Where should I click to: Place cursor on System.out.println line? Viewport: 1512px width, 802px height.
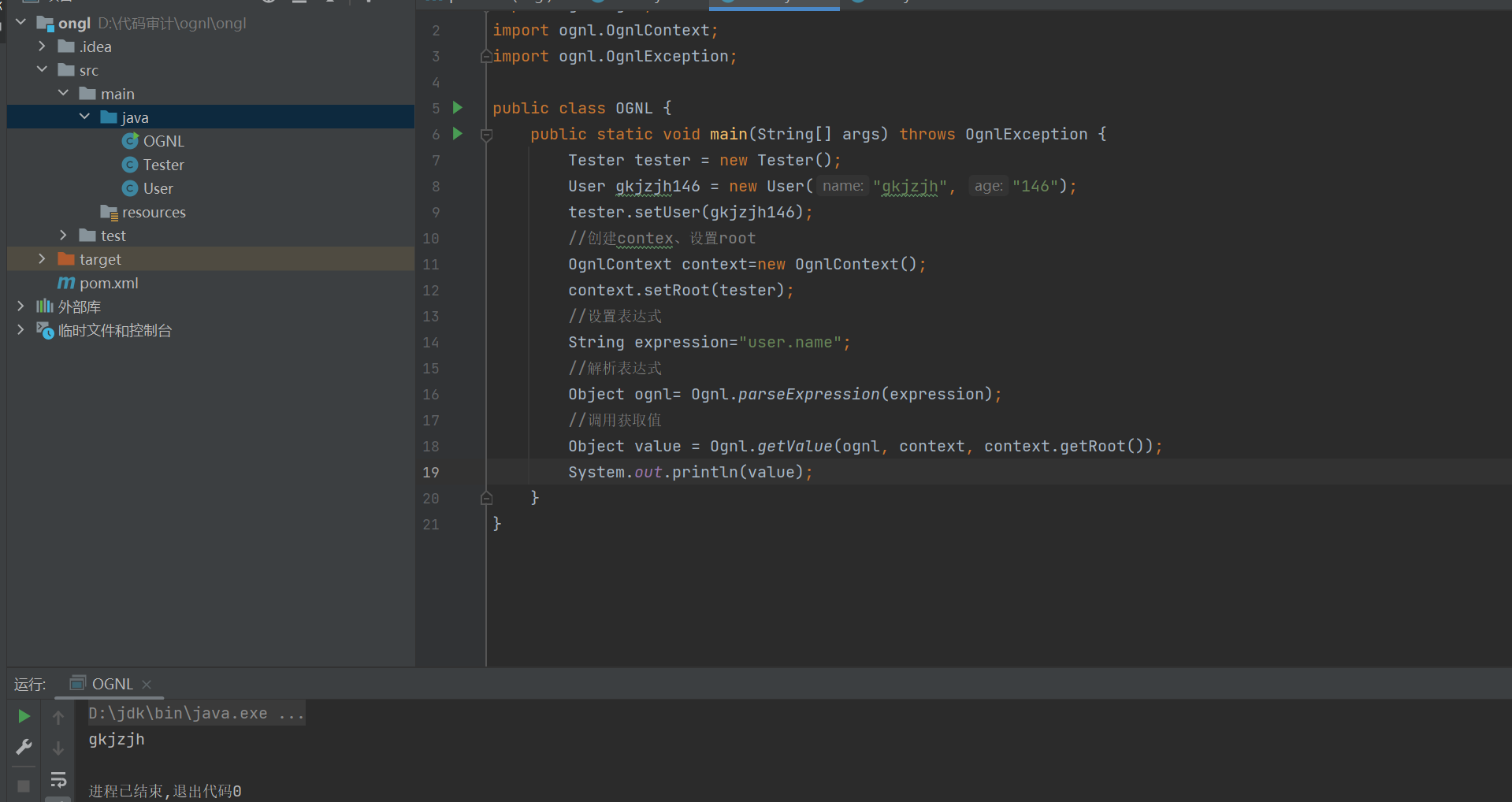point(690,472)
